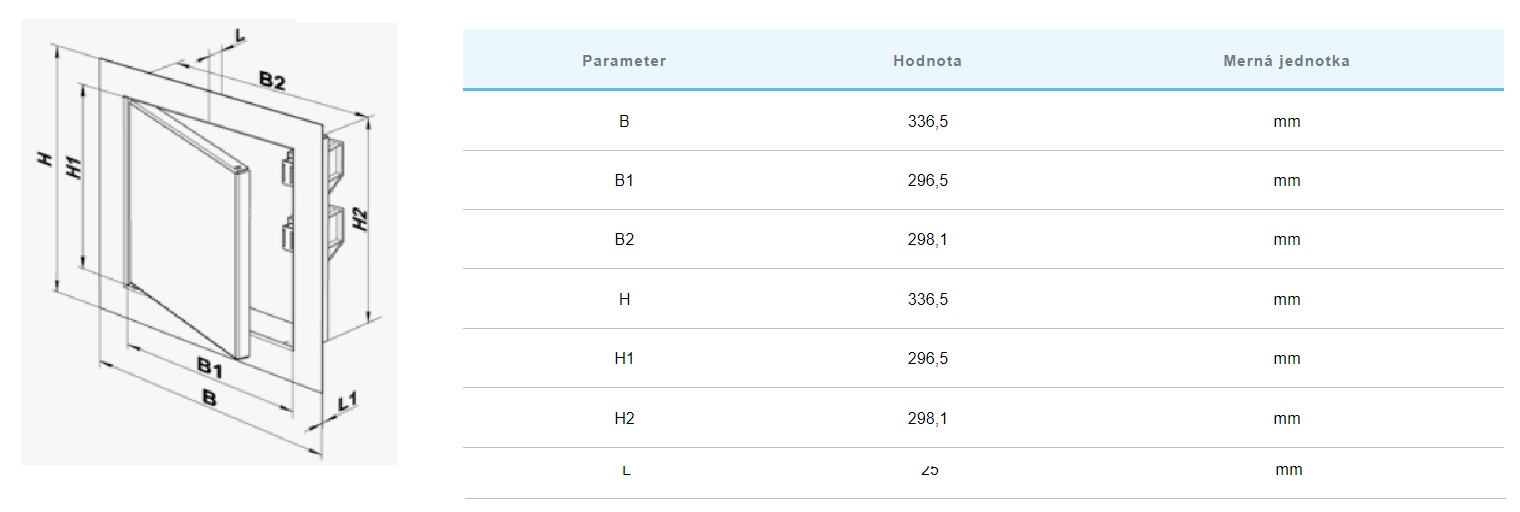Select the Hodnota column header
The image size is (1520, 512).
click(x=927, y=61)
